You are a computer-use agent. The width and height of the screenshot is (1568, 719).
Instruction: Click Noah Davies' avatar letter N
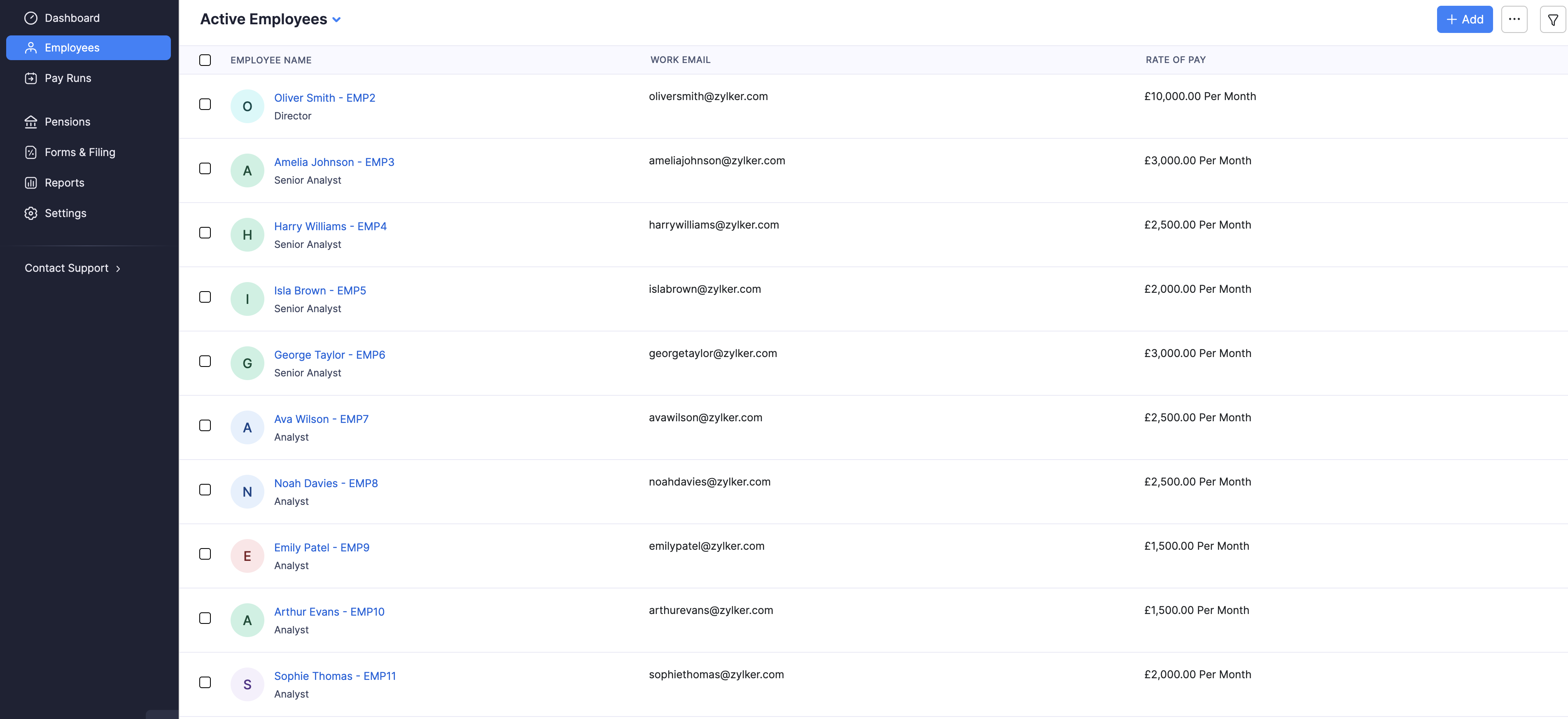[x=247, y=492]
